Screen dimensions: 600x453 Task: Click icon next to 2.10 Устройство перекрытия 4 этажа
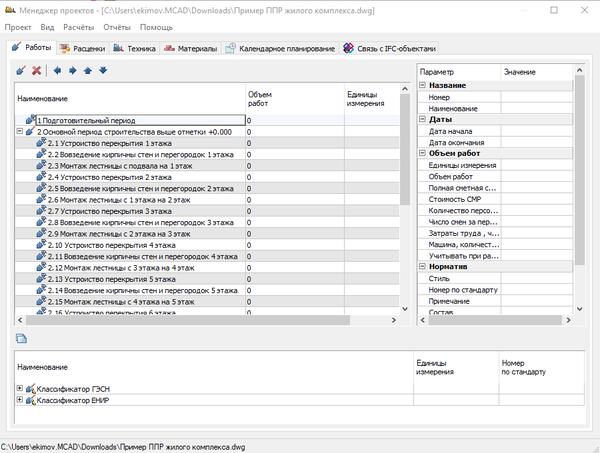[x=41, y=245]
